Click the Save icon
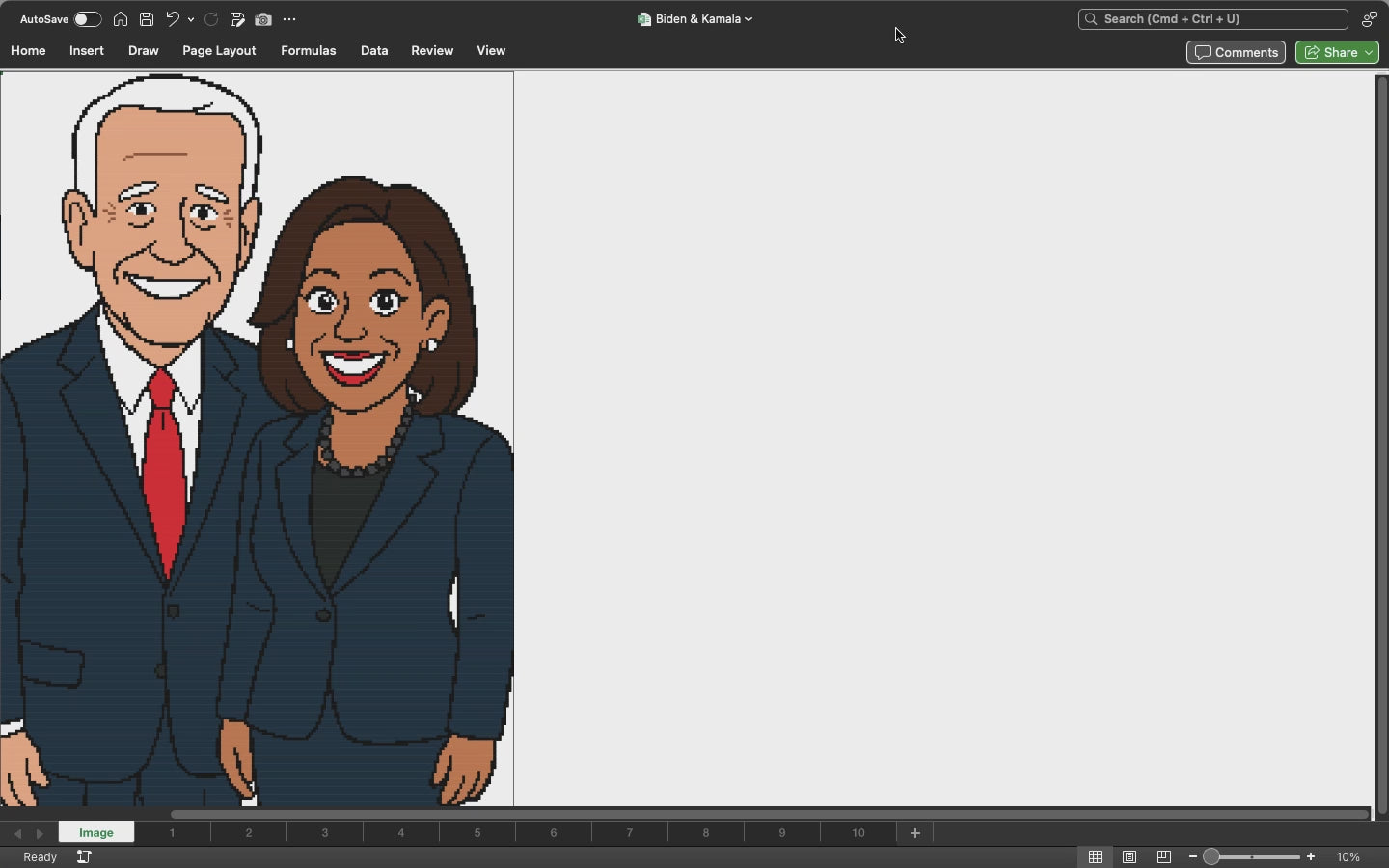The height and width of the screenshot is (868, 1389). (x=147, y=19)
